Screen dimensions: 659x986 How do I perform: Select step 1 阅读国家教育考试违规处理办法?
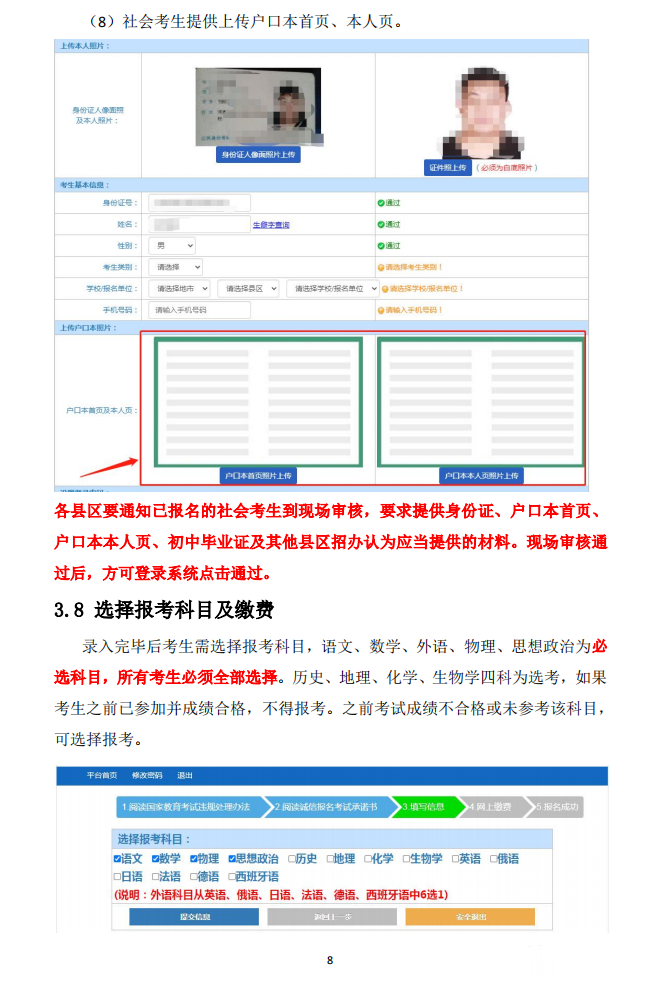(x=191, y=807)
